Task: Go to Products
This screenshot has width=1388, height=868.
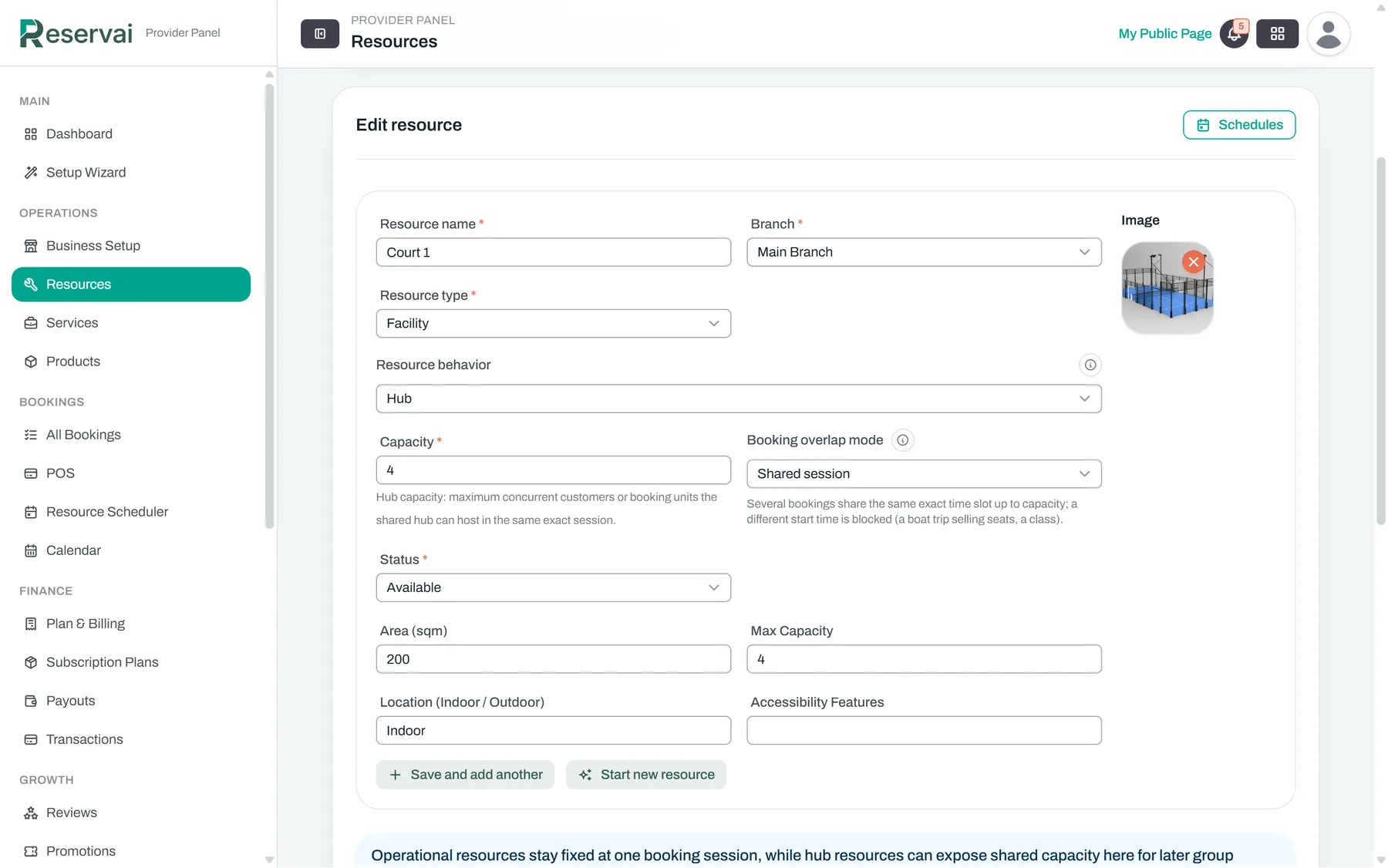Action: [x=131, y=362]
